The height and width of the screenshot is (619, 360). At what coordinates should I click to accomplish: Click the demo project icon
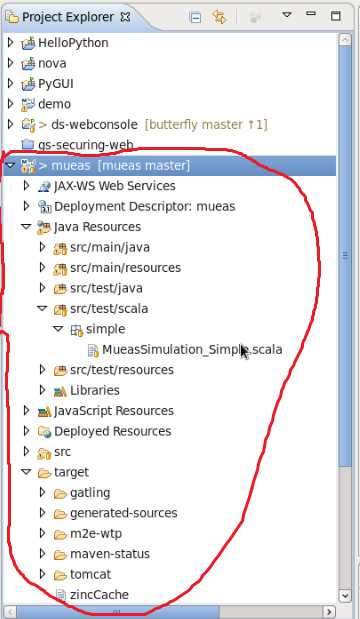(x=28, y=104)
